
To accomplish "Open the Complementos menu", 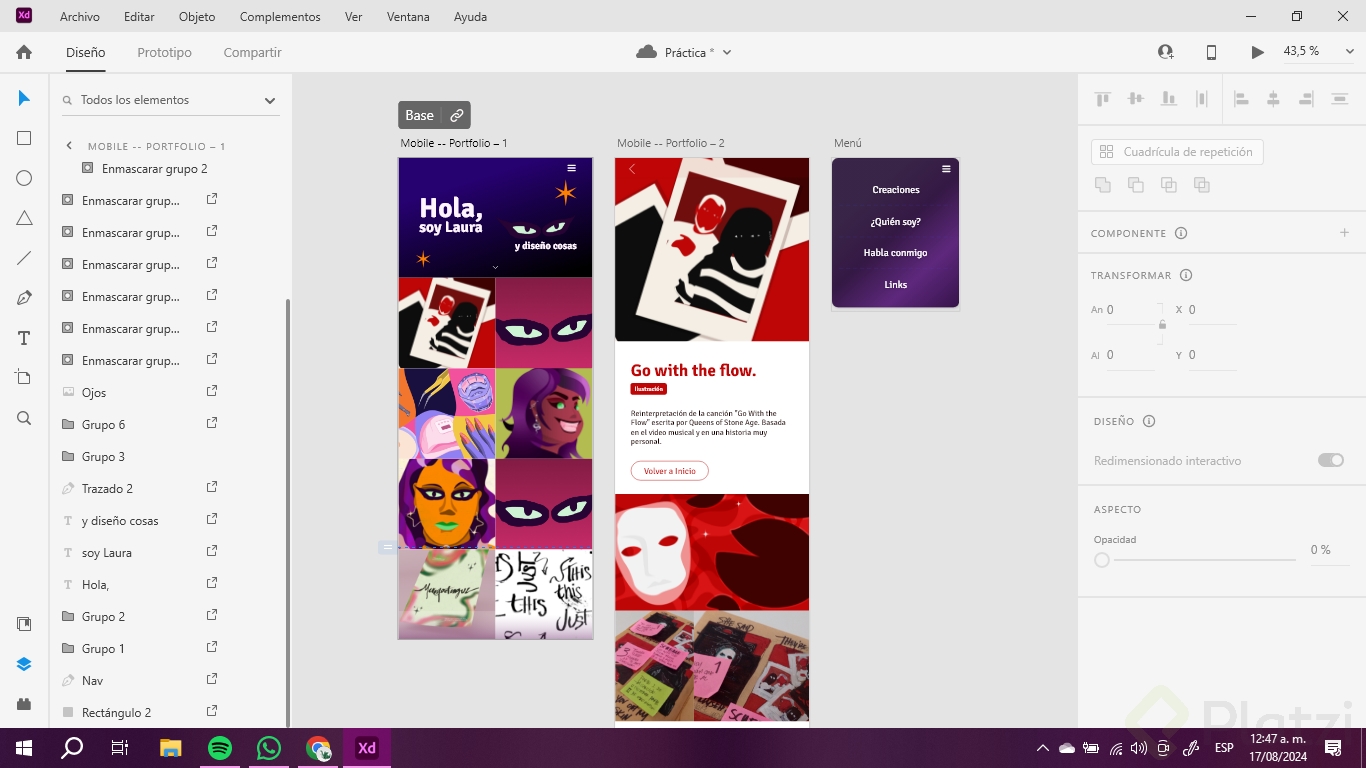I will point(280,17).
